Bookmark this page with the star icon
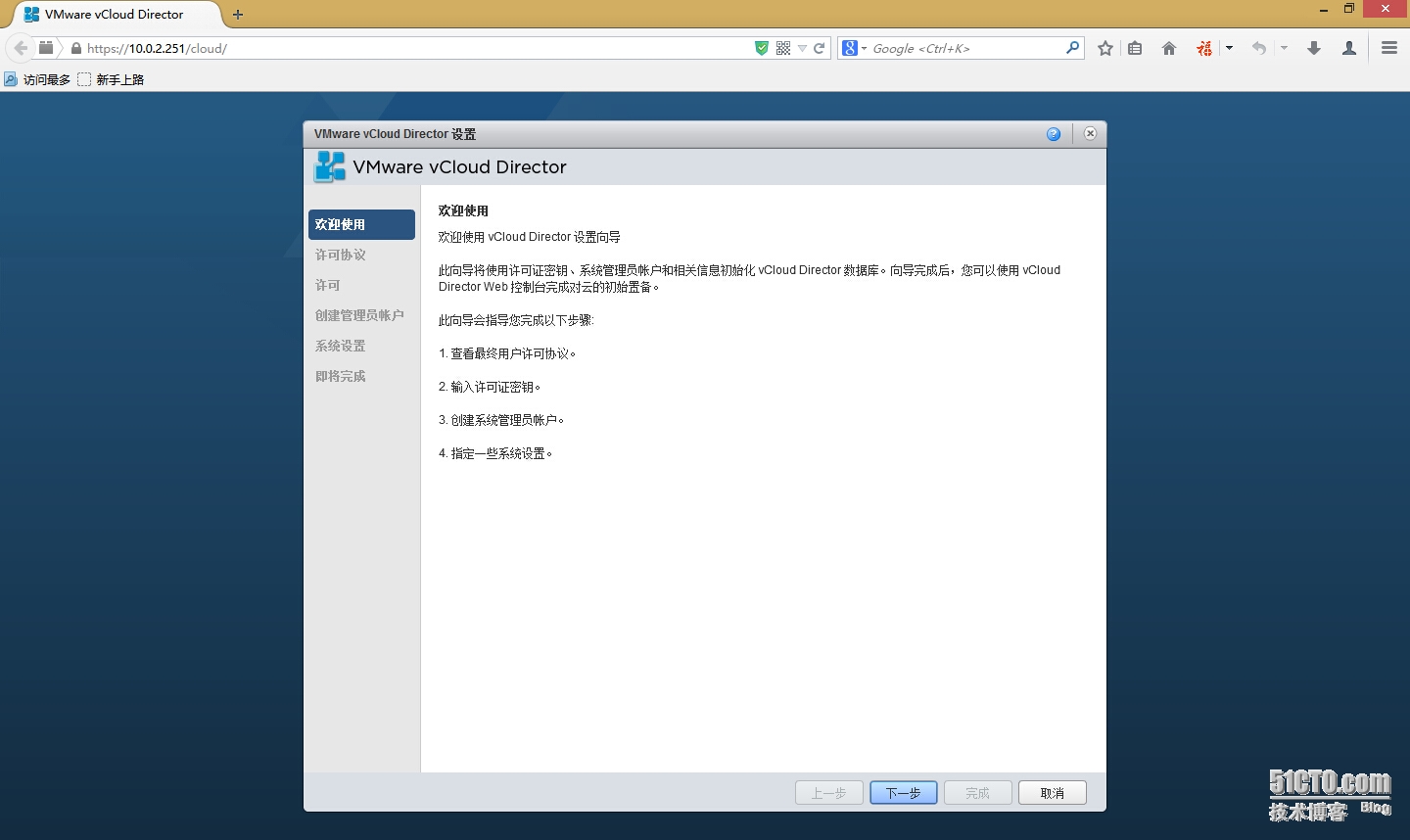 1105,48
